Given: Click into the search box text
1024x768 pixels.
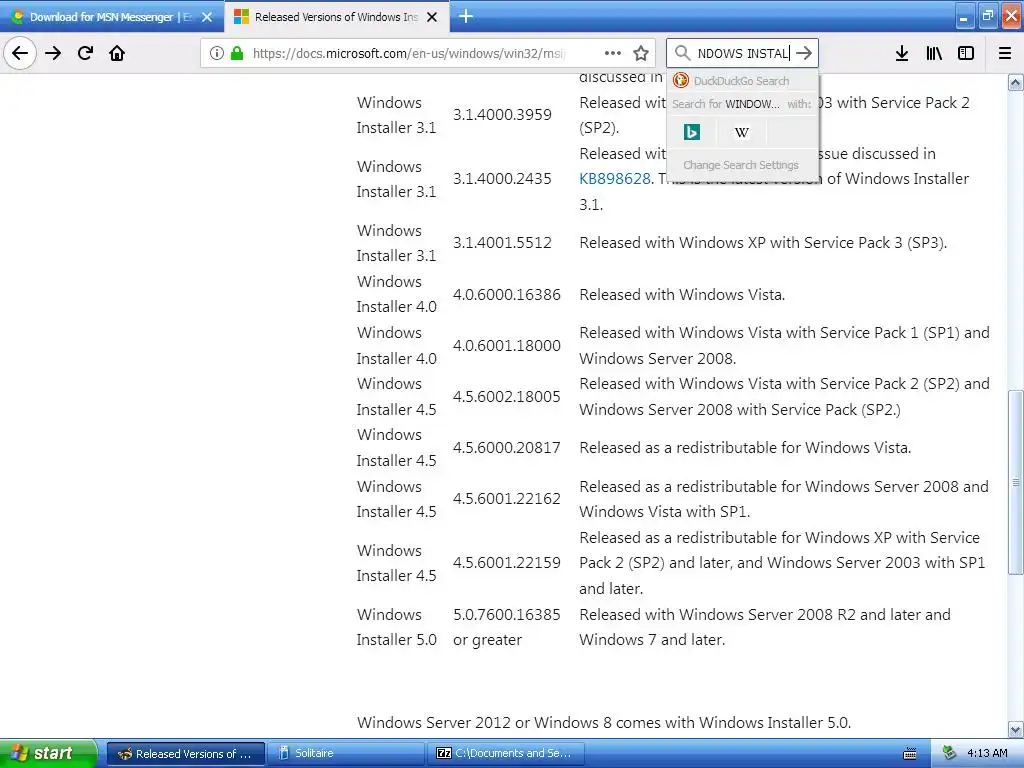Looking at the screenshot, I should (x=743, y=53).
